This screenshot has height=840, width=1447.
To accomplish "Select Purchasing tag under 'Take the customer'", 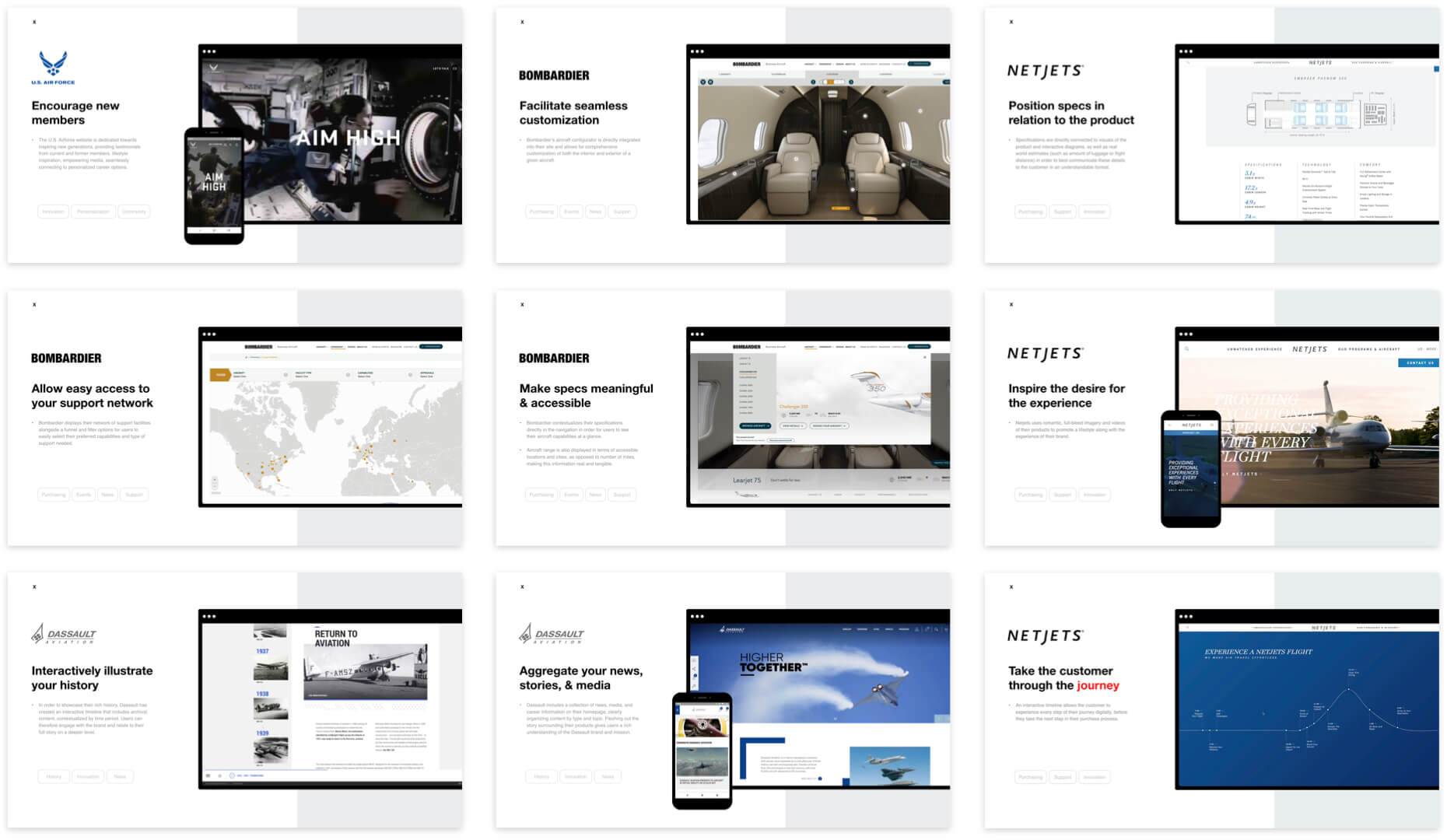I will pos(1031,777).
